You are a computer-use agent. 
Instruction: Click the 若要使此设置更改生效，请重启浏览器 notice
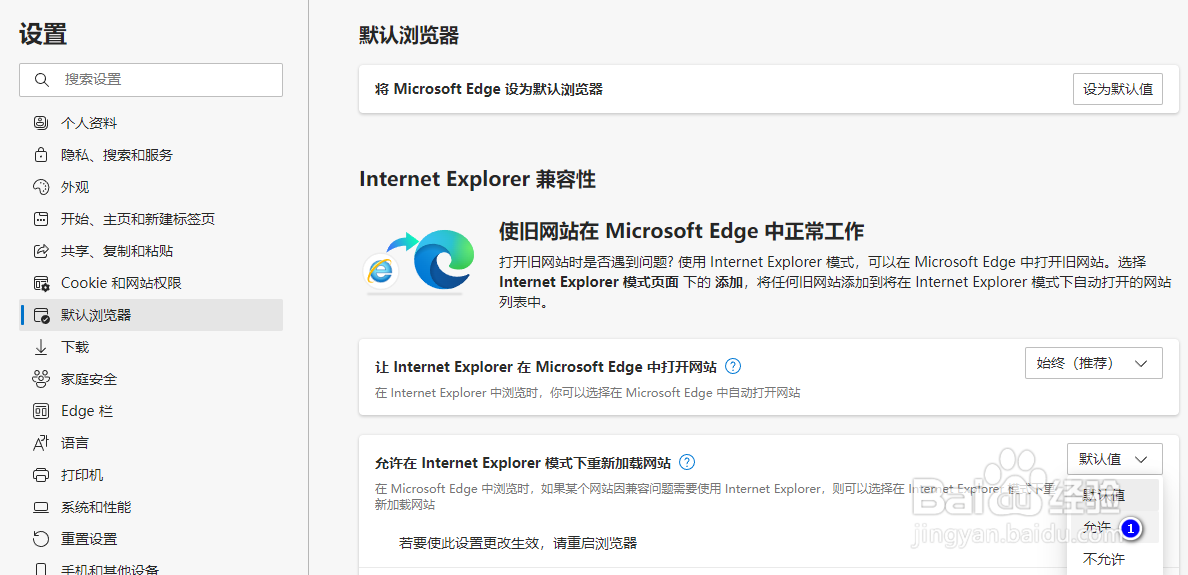click(x=517, y=543)
